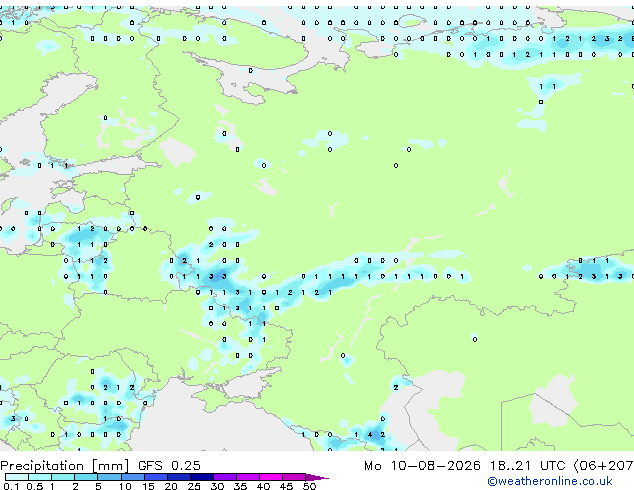Click the 2–5 mm legend color box
The height and width of the screenshot is (490, 634).
click(86, 477)
